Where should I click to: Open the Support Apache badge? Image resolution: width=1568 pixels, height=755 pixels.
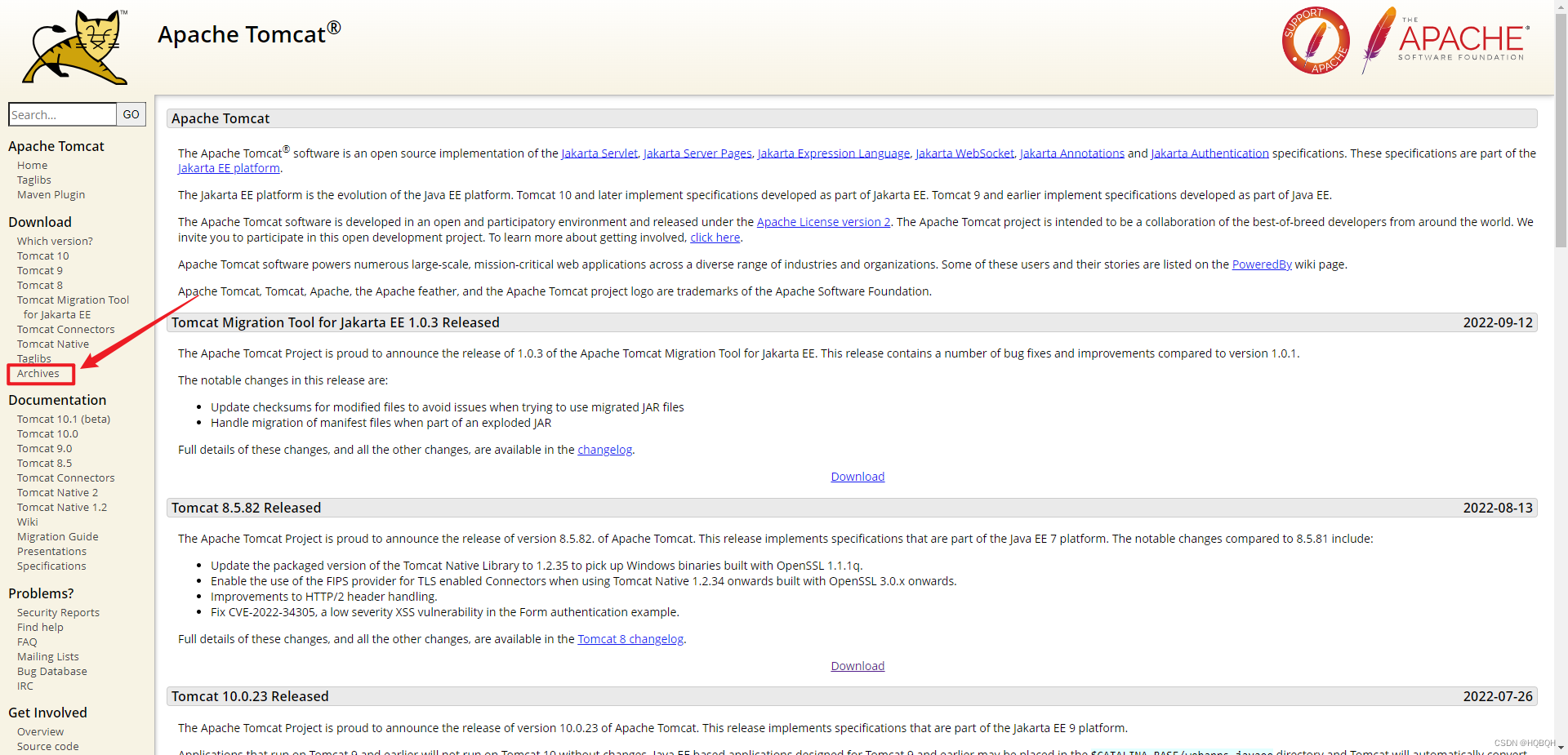1315,41
